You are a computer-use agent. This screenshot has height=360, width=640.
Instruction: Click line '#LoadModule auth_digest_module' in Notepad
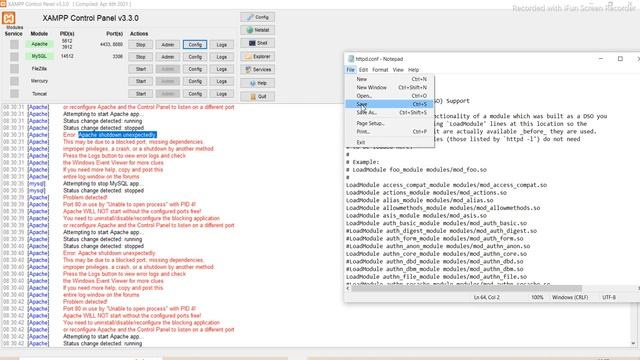click(x=441, y=231)
